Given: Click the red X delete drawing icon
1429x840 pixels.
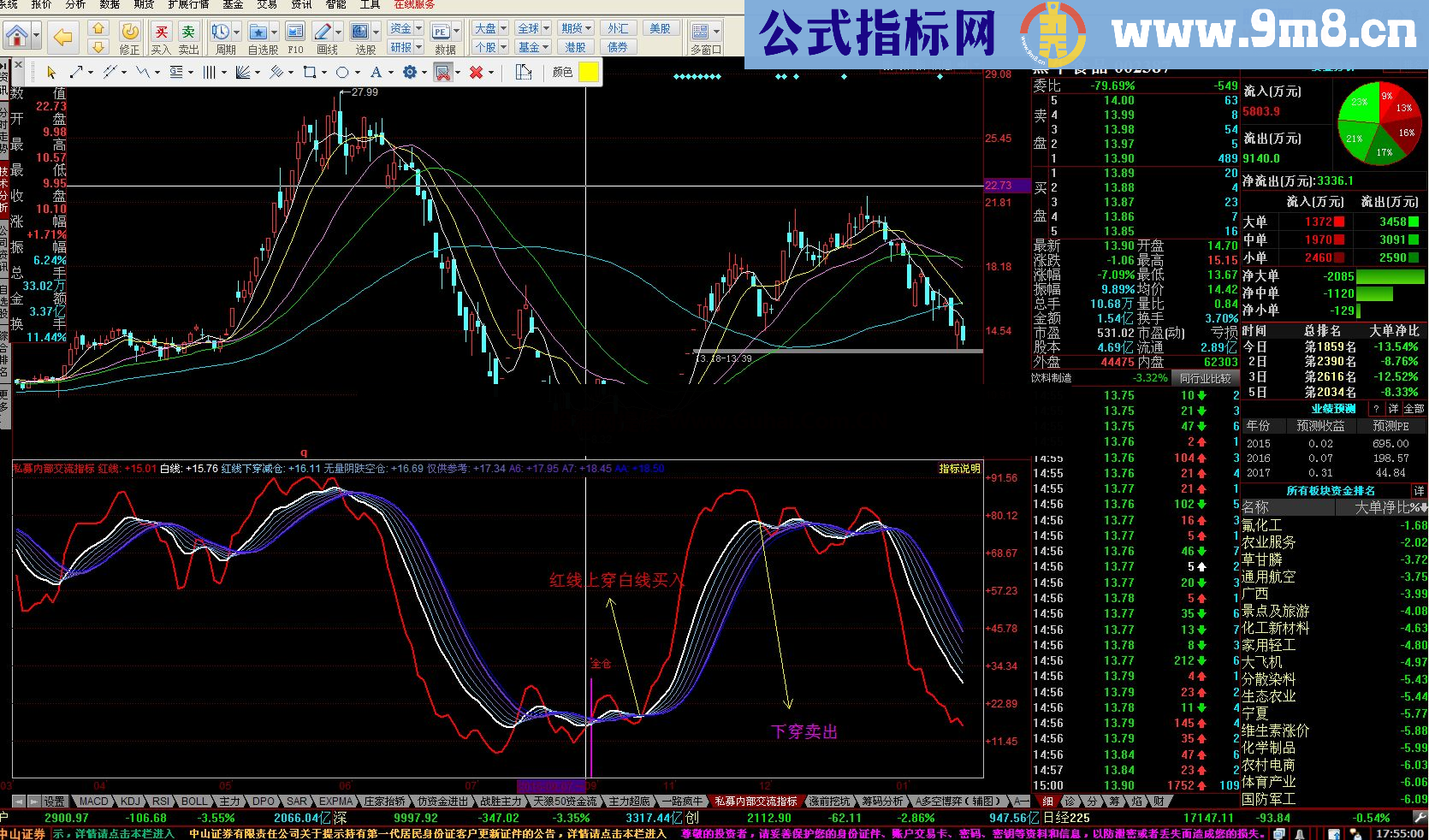Looking at the screenshot, I should tap(476, 73).
